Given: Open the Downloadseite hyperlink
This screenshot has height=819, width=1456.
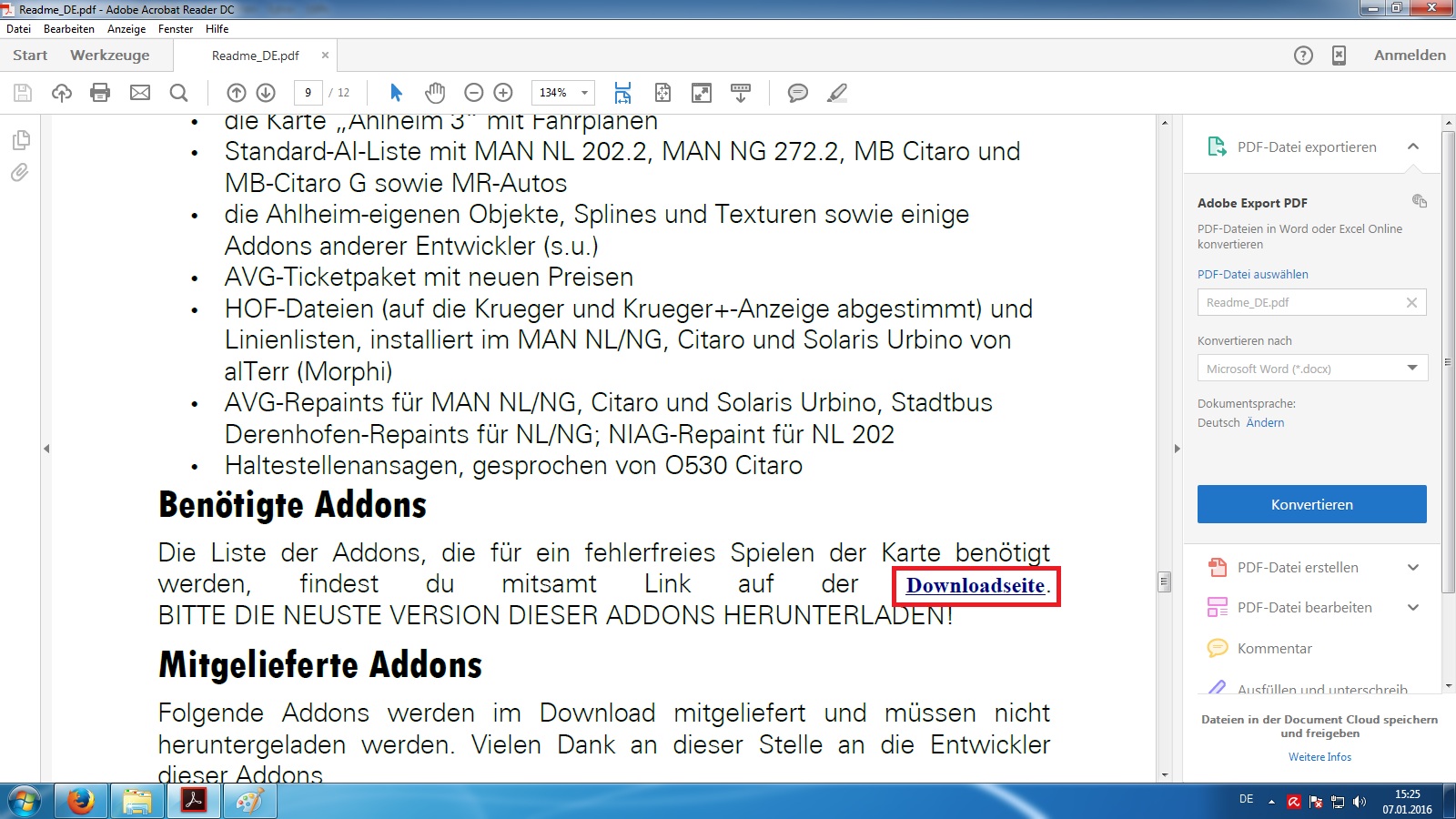Looking at the screenshot, I should pyautogui.click(x=975, y=586).
